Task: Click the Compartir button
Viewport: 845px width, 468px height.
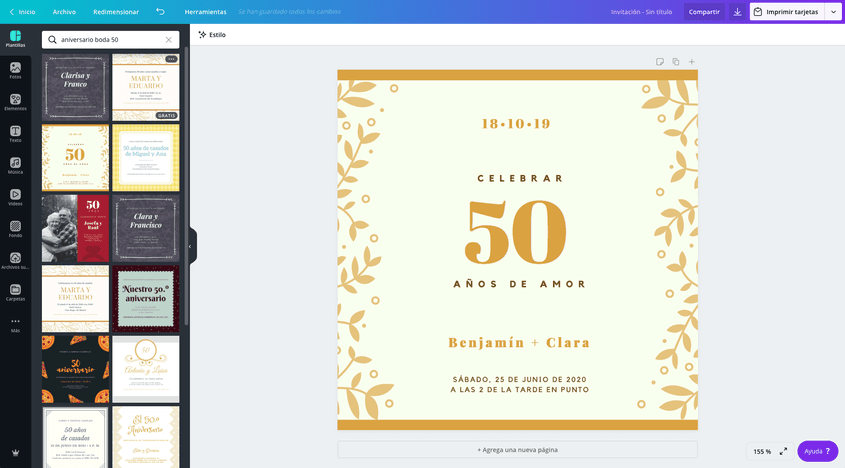Action: [704, 12]
